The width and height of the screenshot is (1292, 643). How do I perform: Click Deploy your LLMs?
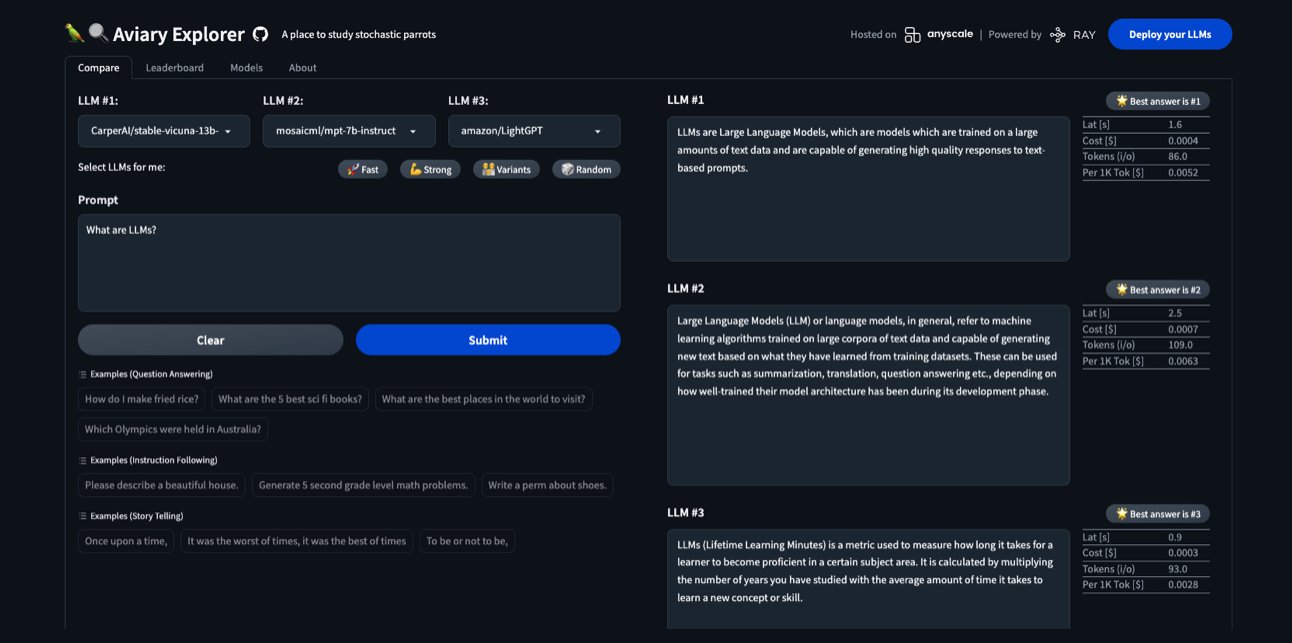1169,33
